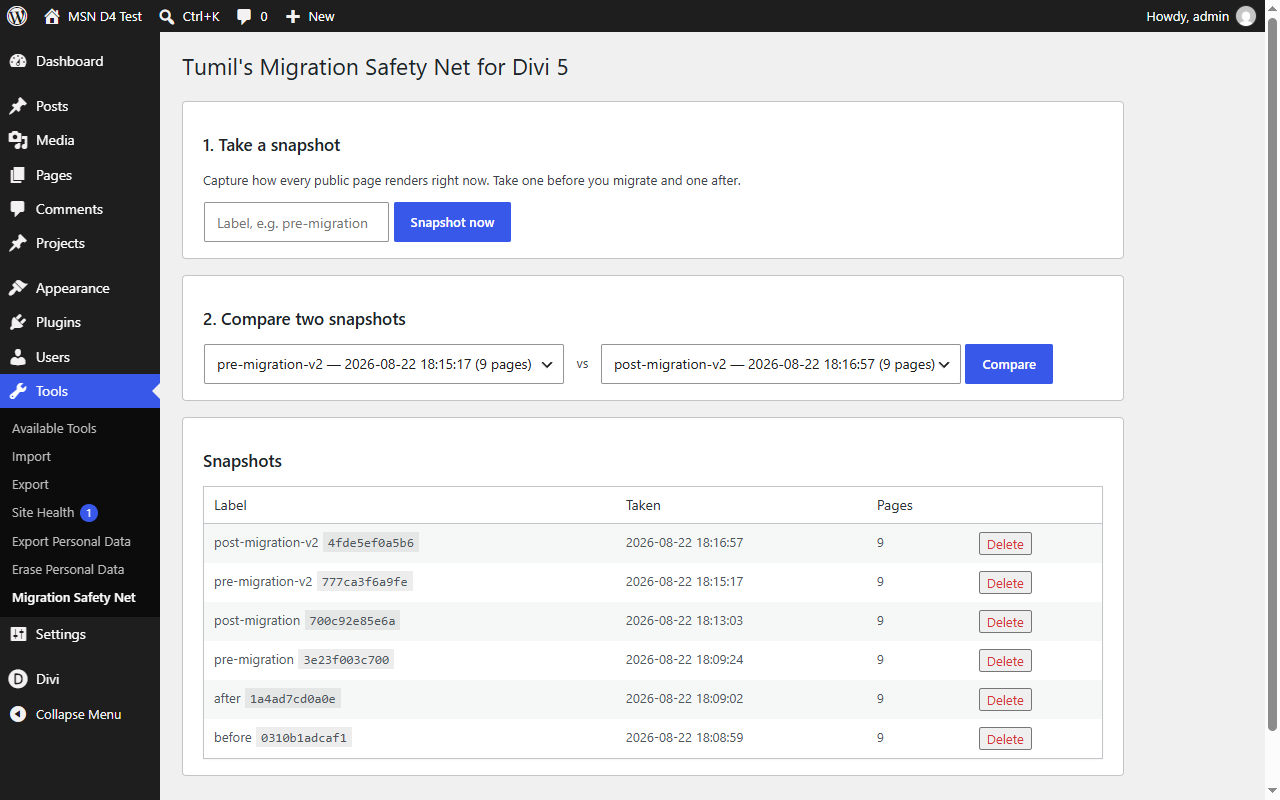Click the Projects pin icon
This screenshot has width=1280, height=800.
[x=18, y=243]
